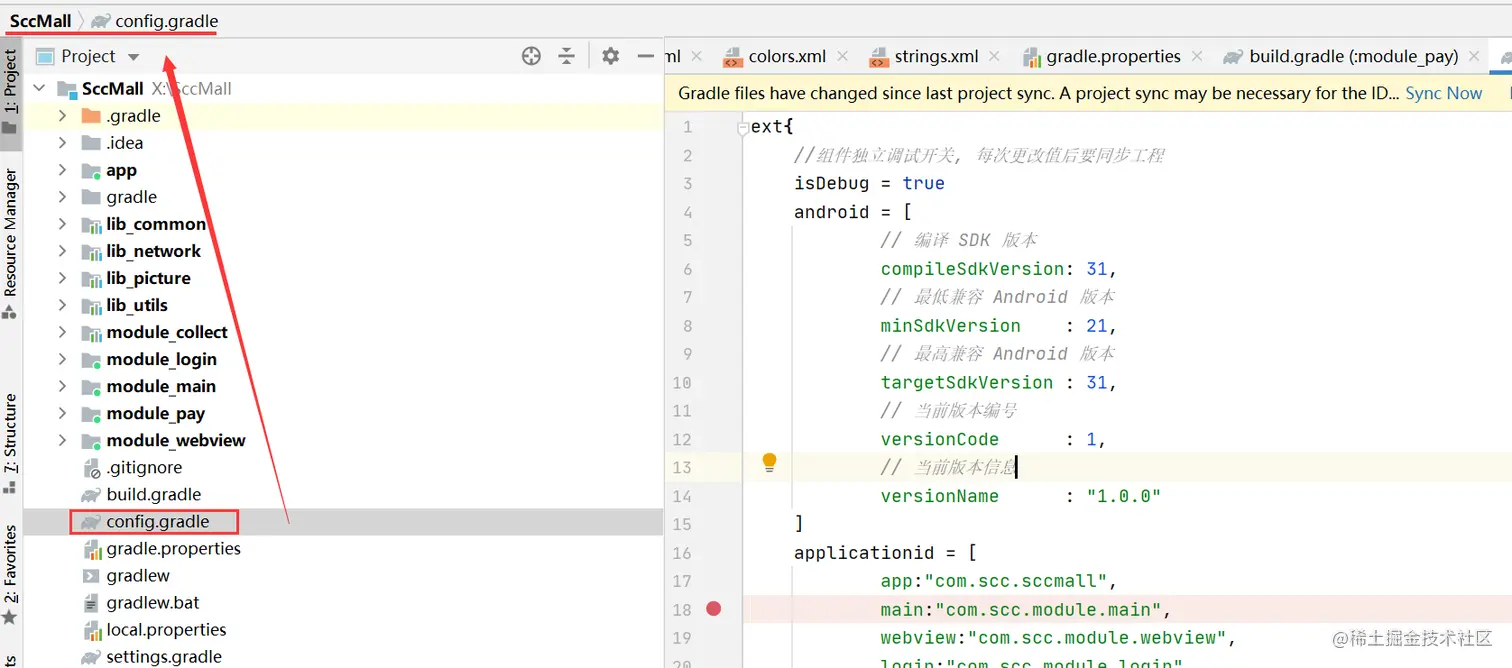The image size is (1512, 668).
Task: Close the colors.xml tab
Action: pyautogui.click(x=843, y=57)
